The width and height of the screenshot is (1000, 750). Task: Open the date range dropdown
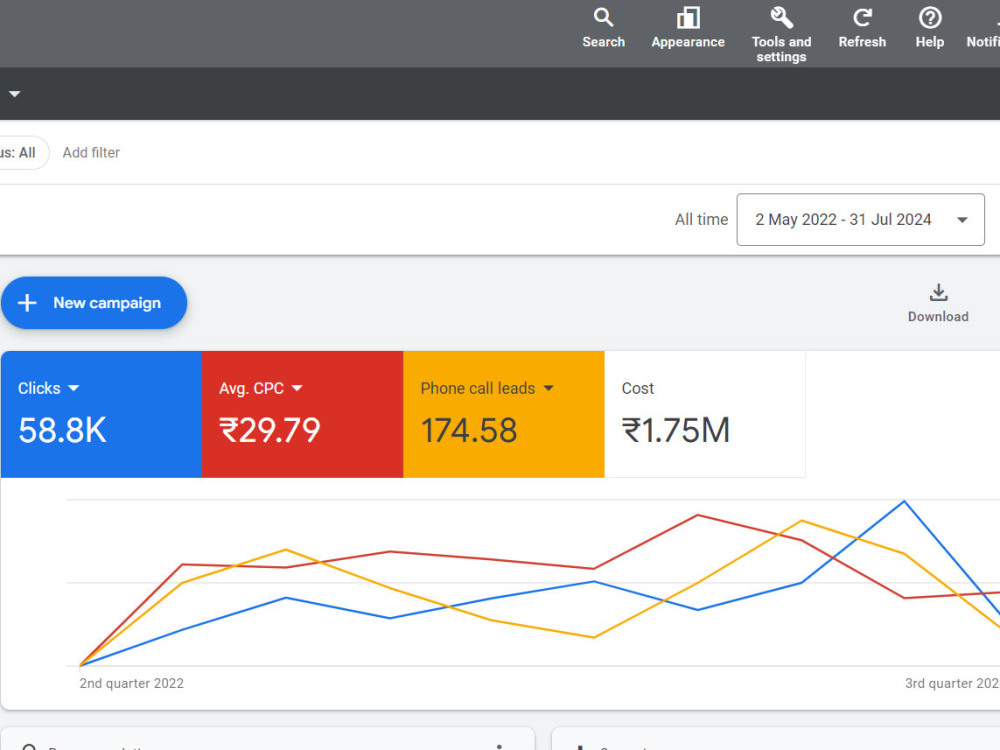[860, 219]
